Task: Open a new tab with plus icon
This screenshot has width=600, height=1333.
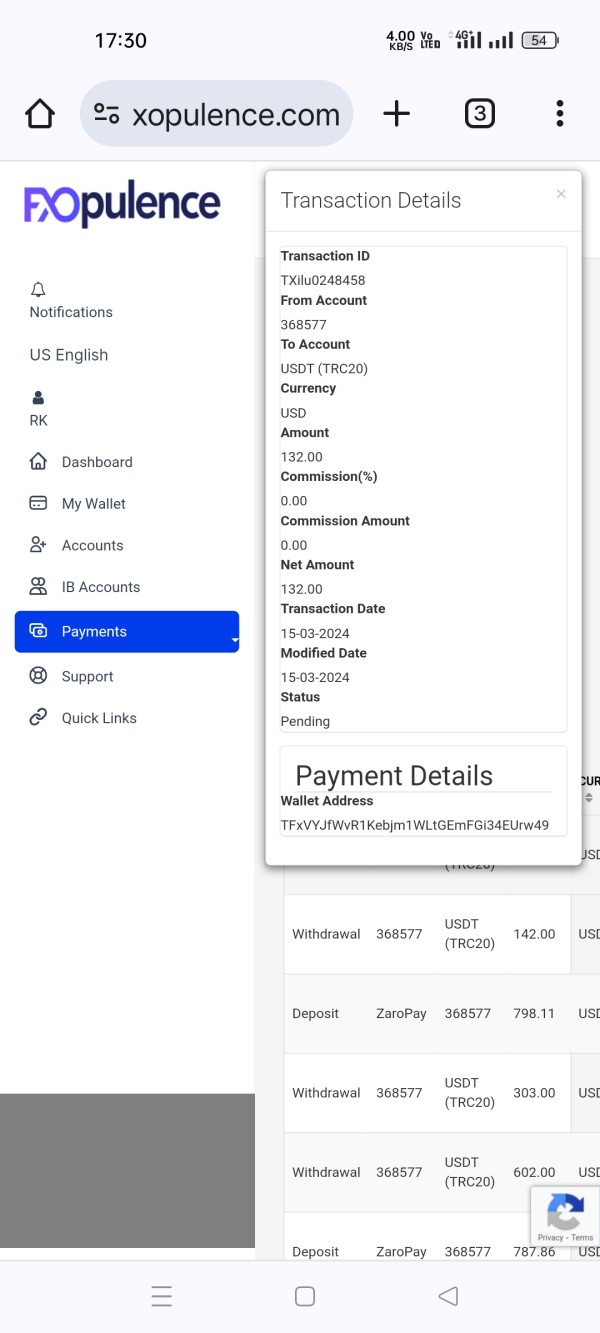Action: (x=397, y=114)
